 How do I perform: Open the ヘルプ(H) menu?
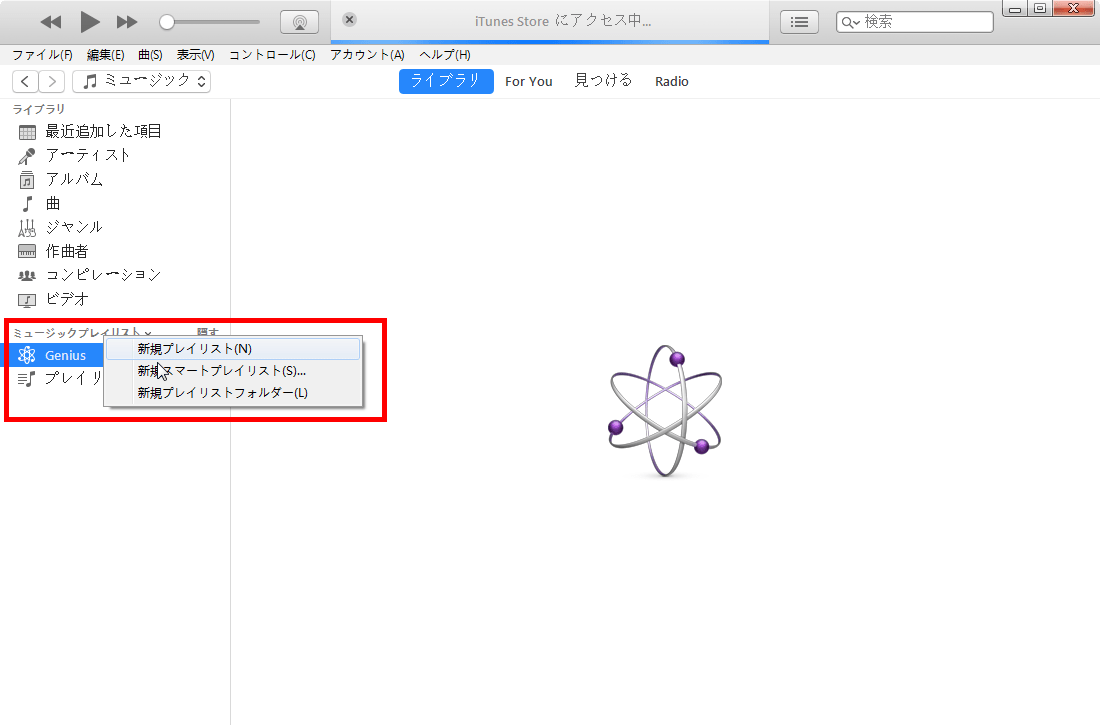(x=445, y=55)
